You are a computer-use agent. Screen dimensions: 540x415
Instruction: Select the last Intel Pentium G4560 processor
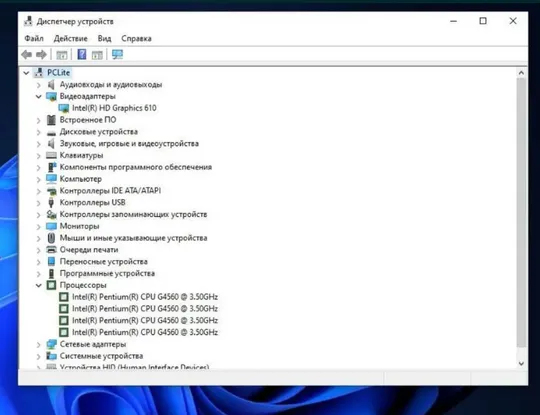145,332
